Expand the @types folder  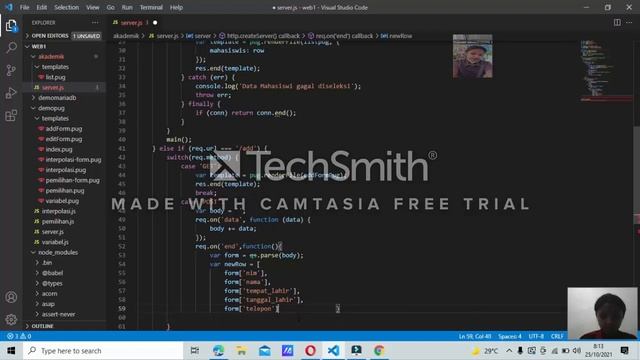tap(63, 283)
